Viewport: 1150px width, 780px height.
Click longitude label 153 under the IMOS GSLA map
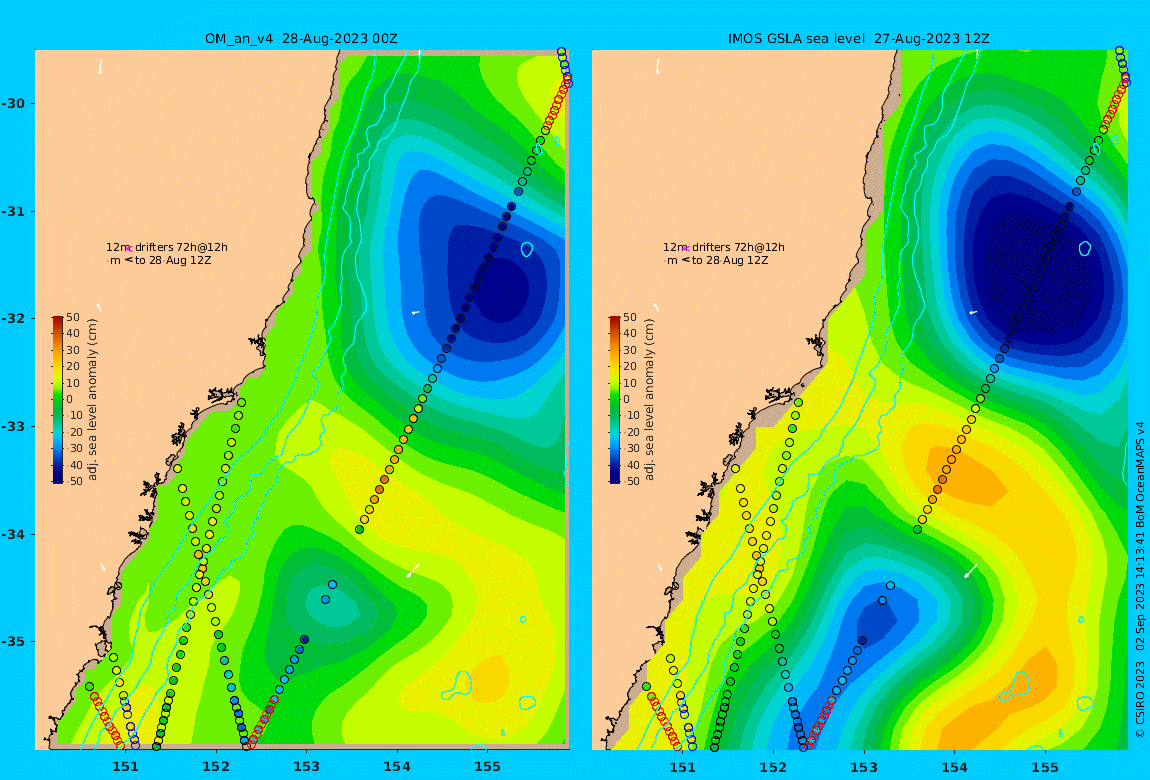(x=864, y=767)
